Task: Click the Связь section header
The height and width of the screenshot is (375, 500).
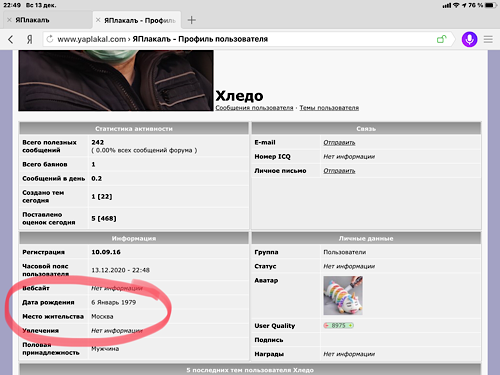Action: click(x=366, y=129)
